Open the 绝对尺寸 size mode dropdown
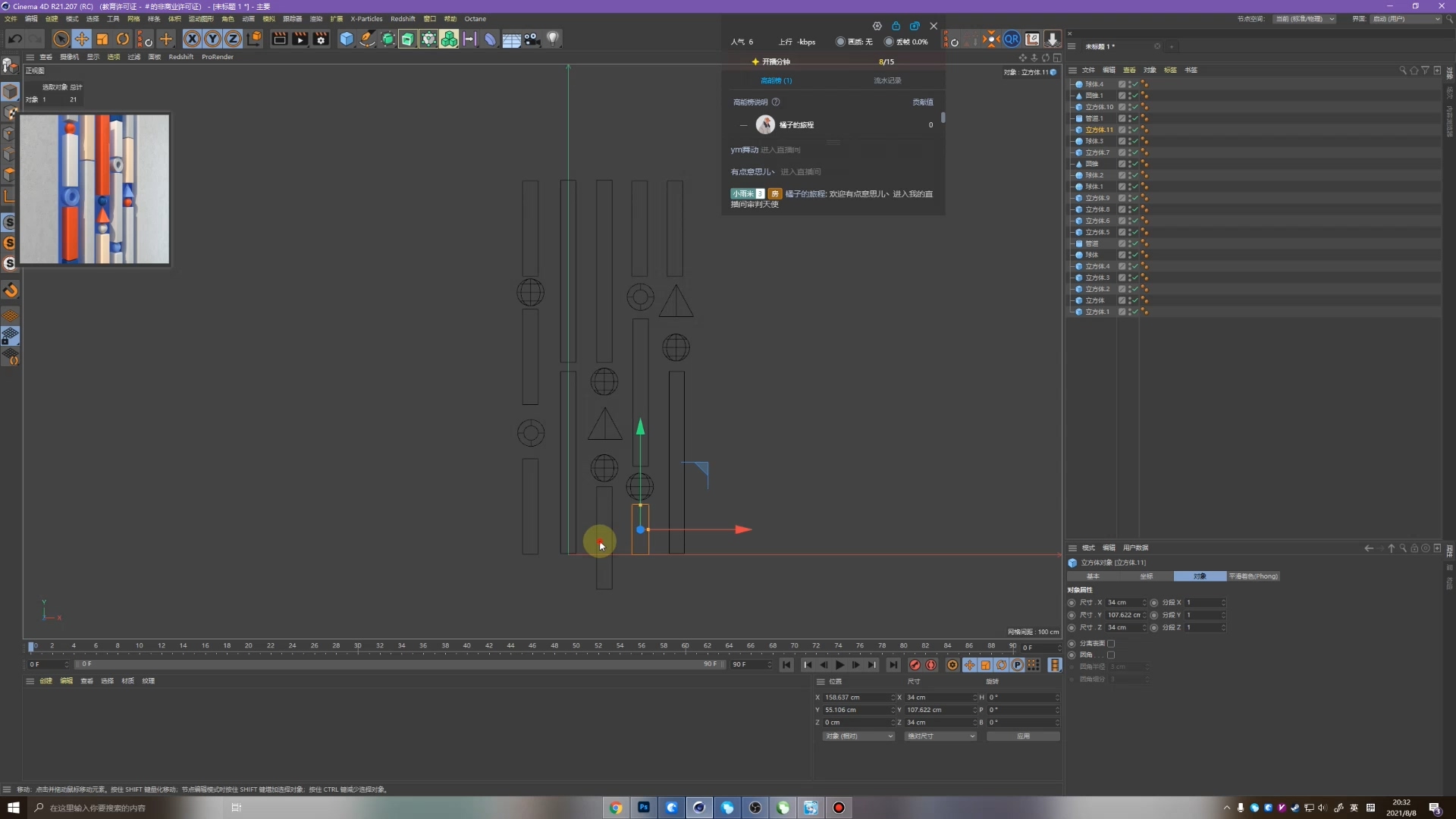The width and height of the screenshot is (1456, 819). (940, 736)
